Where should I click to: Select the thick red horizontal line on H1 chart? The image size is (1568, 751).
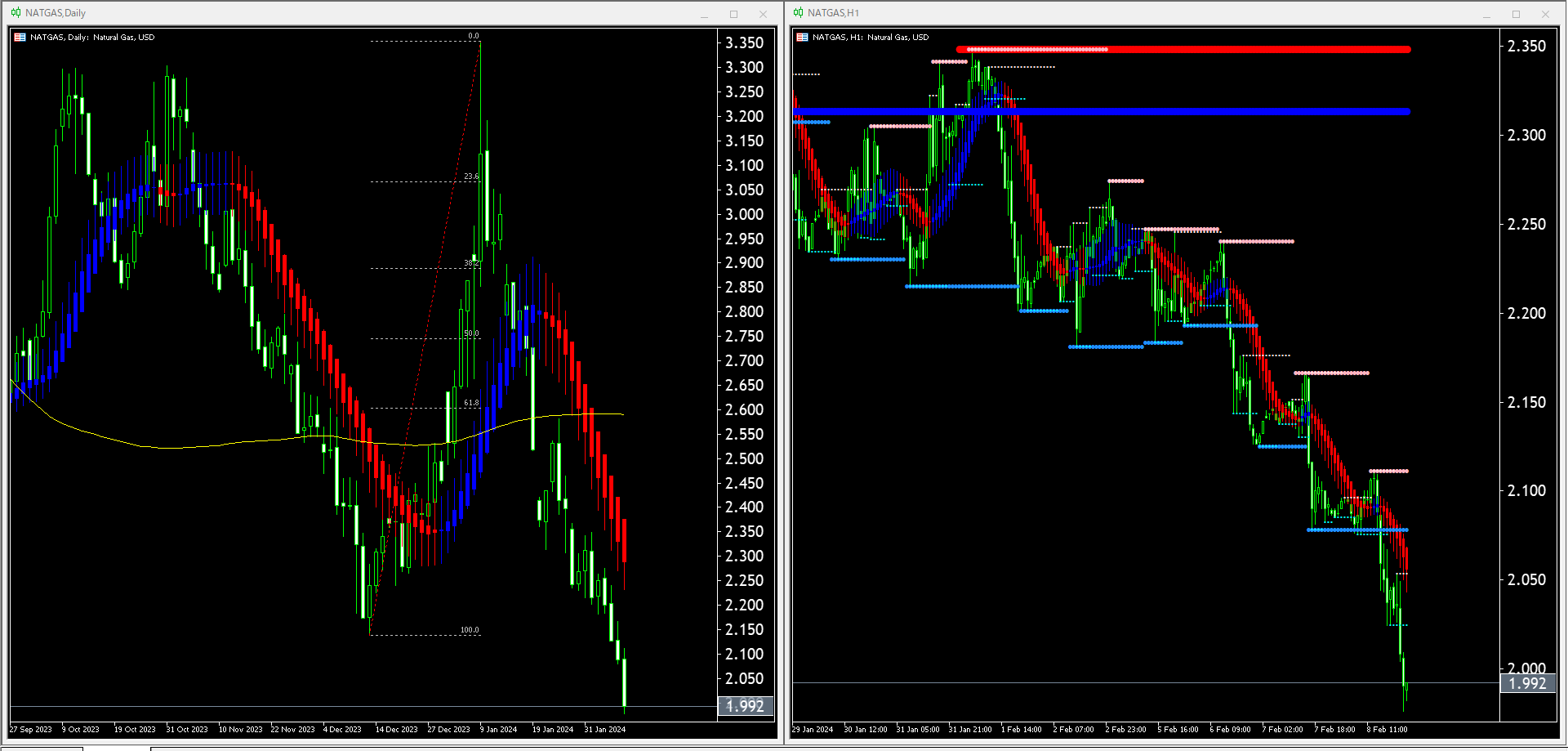click(x=1183, y=50)
